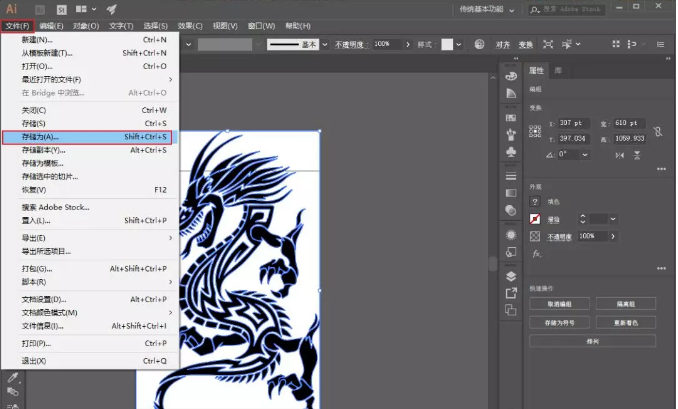678x409 pixels.
Task: Open the Color Guide panel icon
Action: pos(511,93)
